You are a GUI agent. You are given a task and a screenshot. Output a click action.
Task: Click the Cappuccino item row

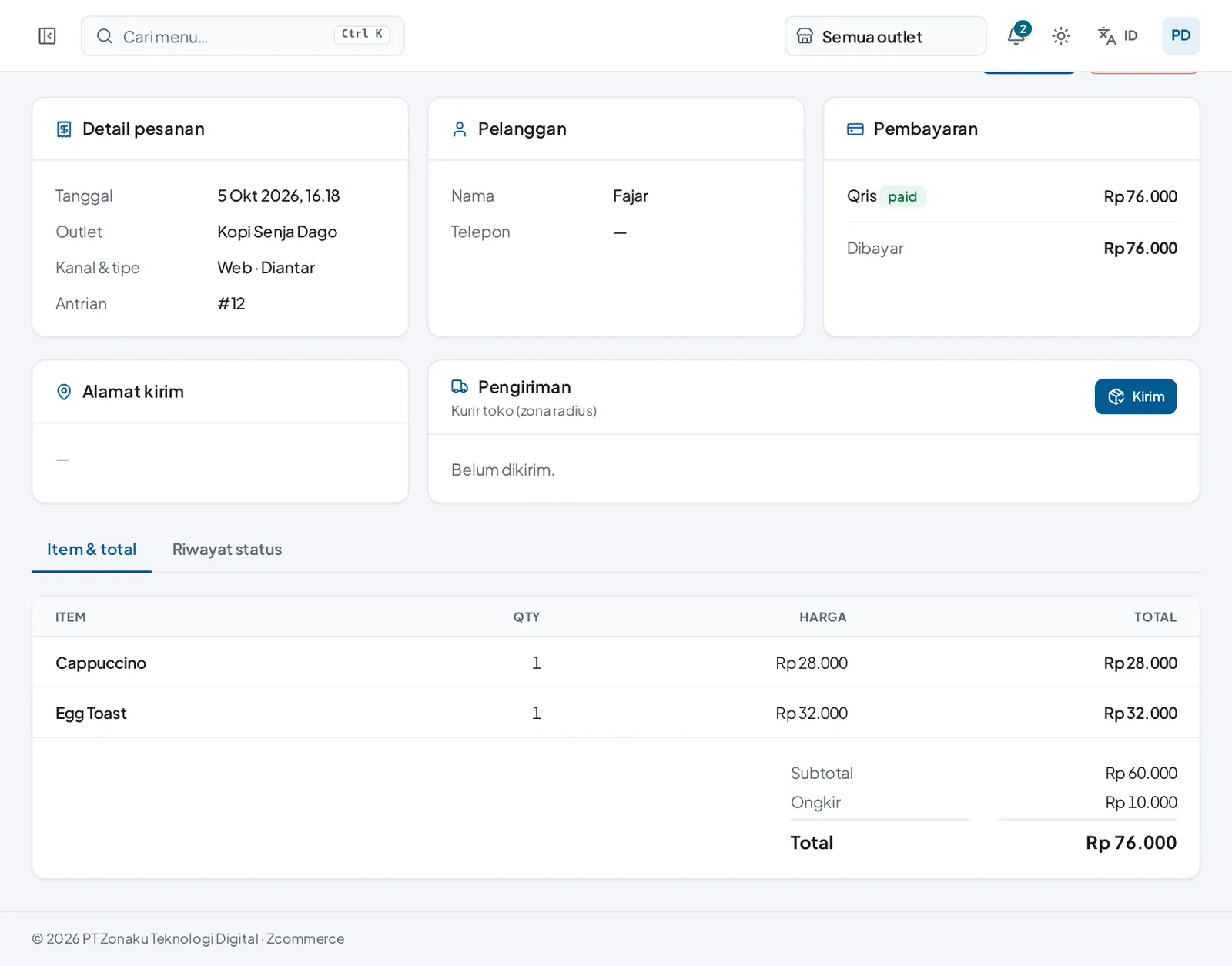[x=616, y=663]
